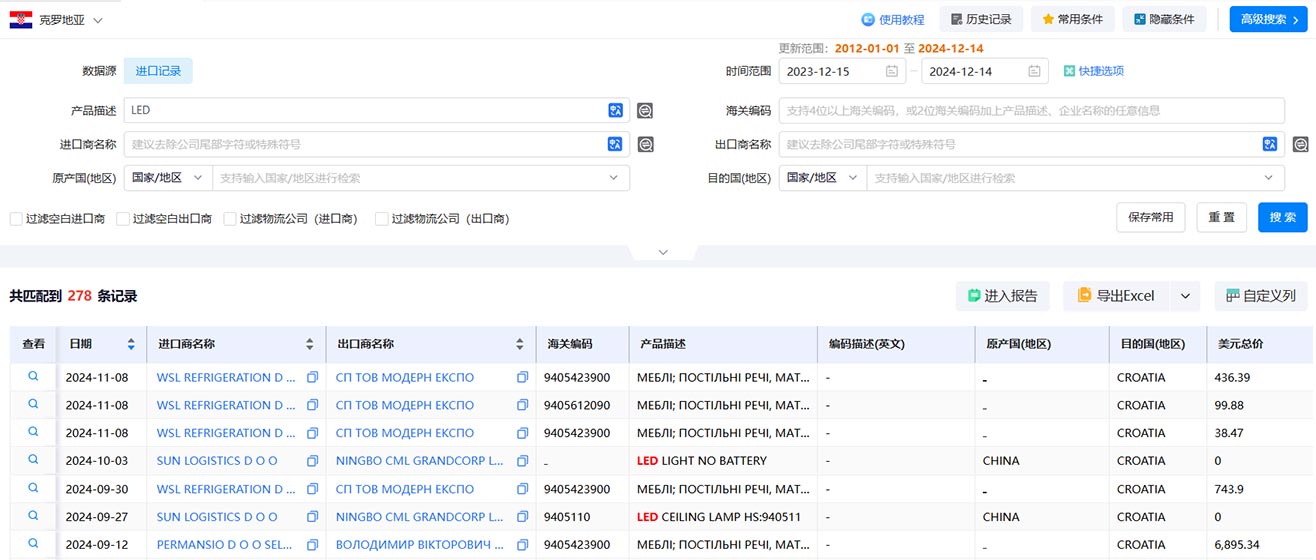Open calendar icon of end date
The width and height of the screenshot is (1316, 560).
click(x=1034, y=71)
